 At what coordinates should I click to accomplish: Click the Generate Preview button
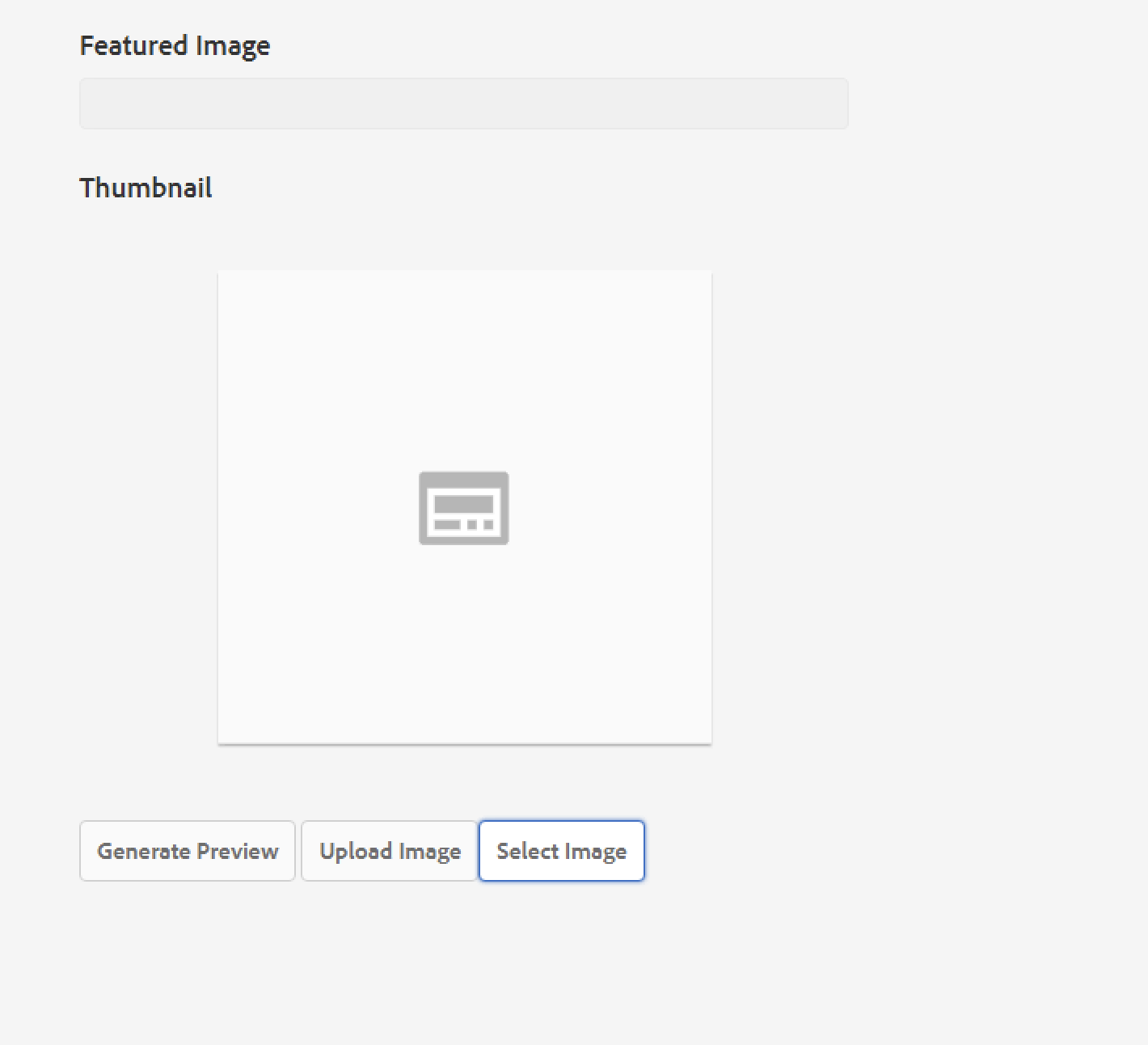188,851
